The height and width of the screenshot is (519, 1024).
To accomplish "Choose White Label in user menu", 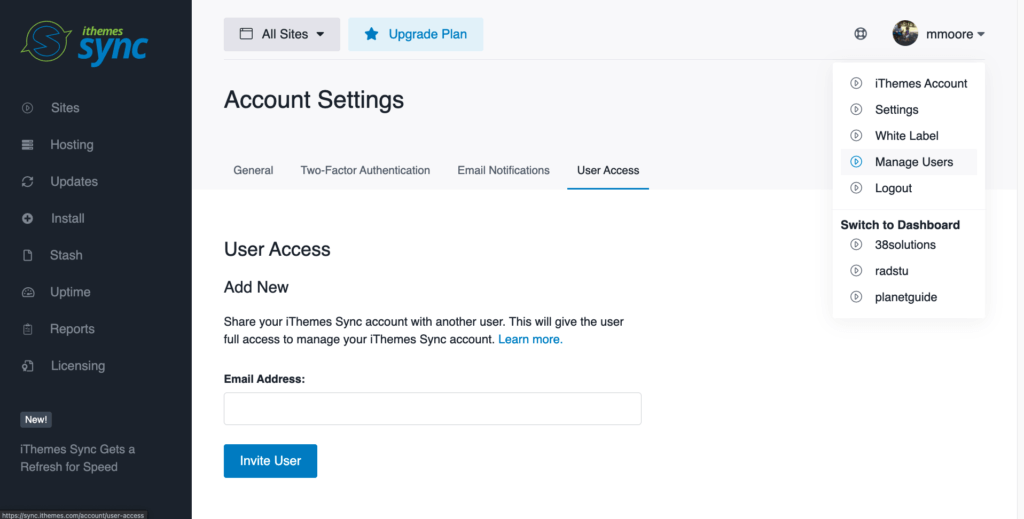I will 906,136.
